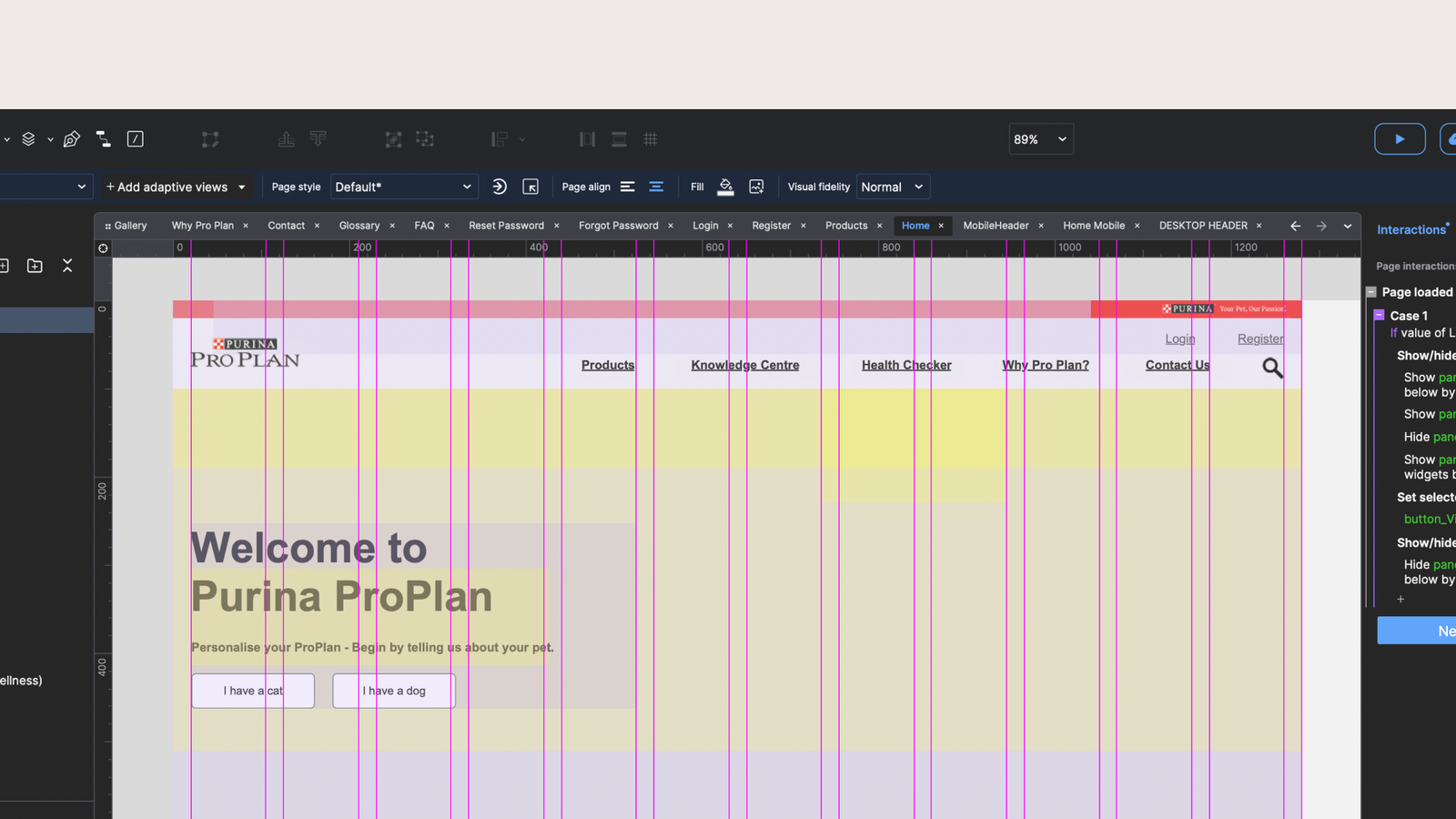Select the Pen drawing tool
The width and height of the screenshot is (1456, 819).
pyautogui.click(x=71, y=139)
